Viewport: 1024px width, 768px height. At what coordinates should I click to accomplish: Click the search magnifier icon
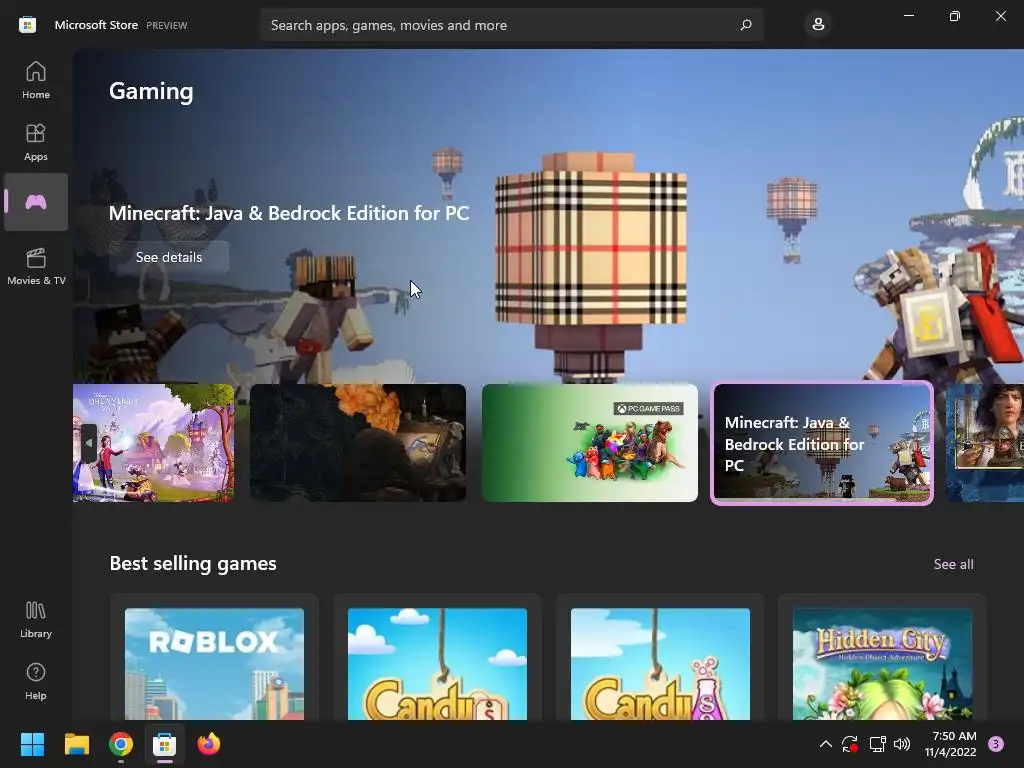(746, 25)
